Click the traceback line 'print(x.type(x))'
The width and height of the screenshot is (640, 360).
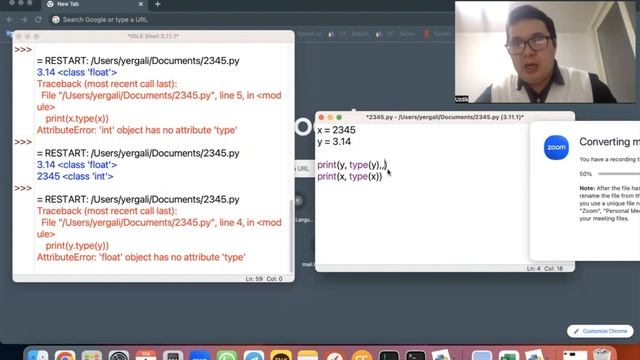coord(77,119)
